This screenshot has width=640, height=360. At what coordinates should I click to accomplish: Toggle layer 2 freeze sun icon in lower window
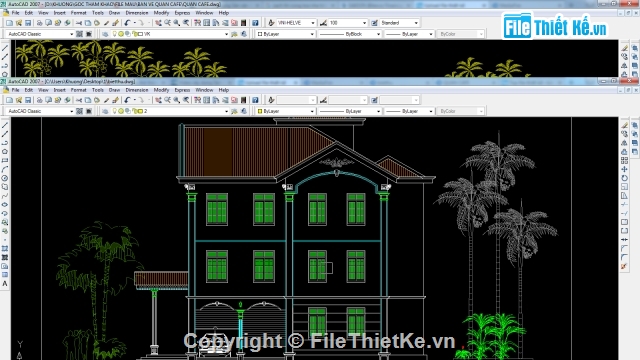coord(121,111)
